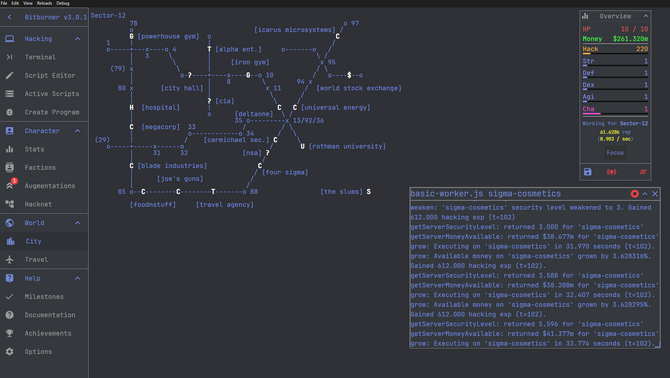
Task: Visit the blade industries C marker
Action: (131, 166)
